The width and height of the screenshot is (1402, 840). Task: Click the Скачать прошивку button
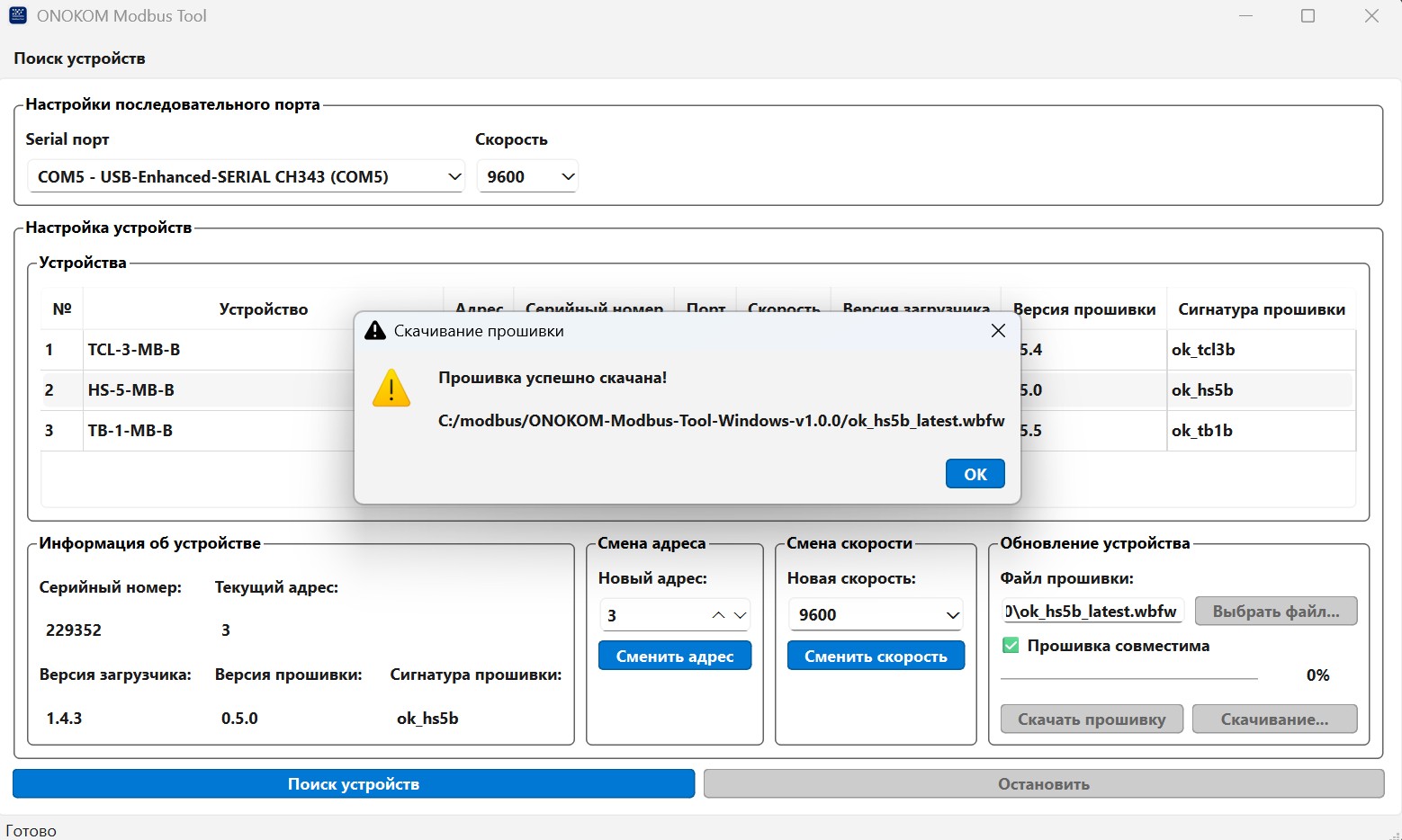[x=1091, y=719]
